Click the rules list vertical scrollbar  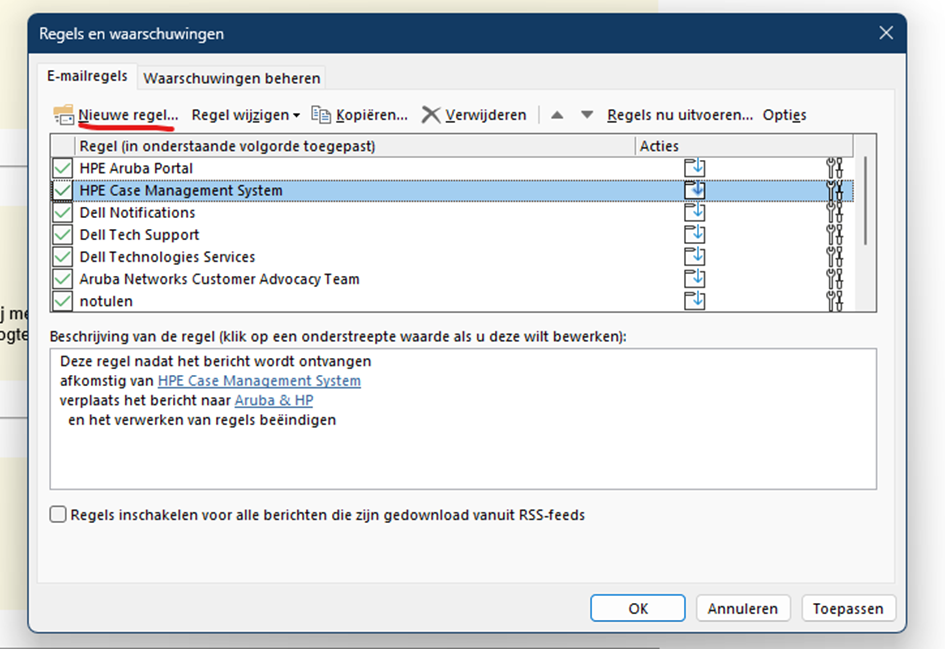(864, 200)
